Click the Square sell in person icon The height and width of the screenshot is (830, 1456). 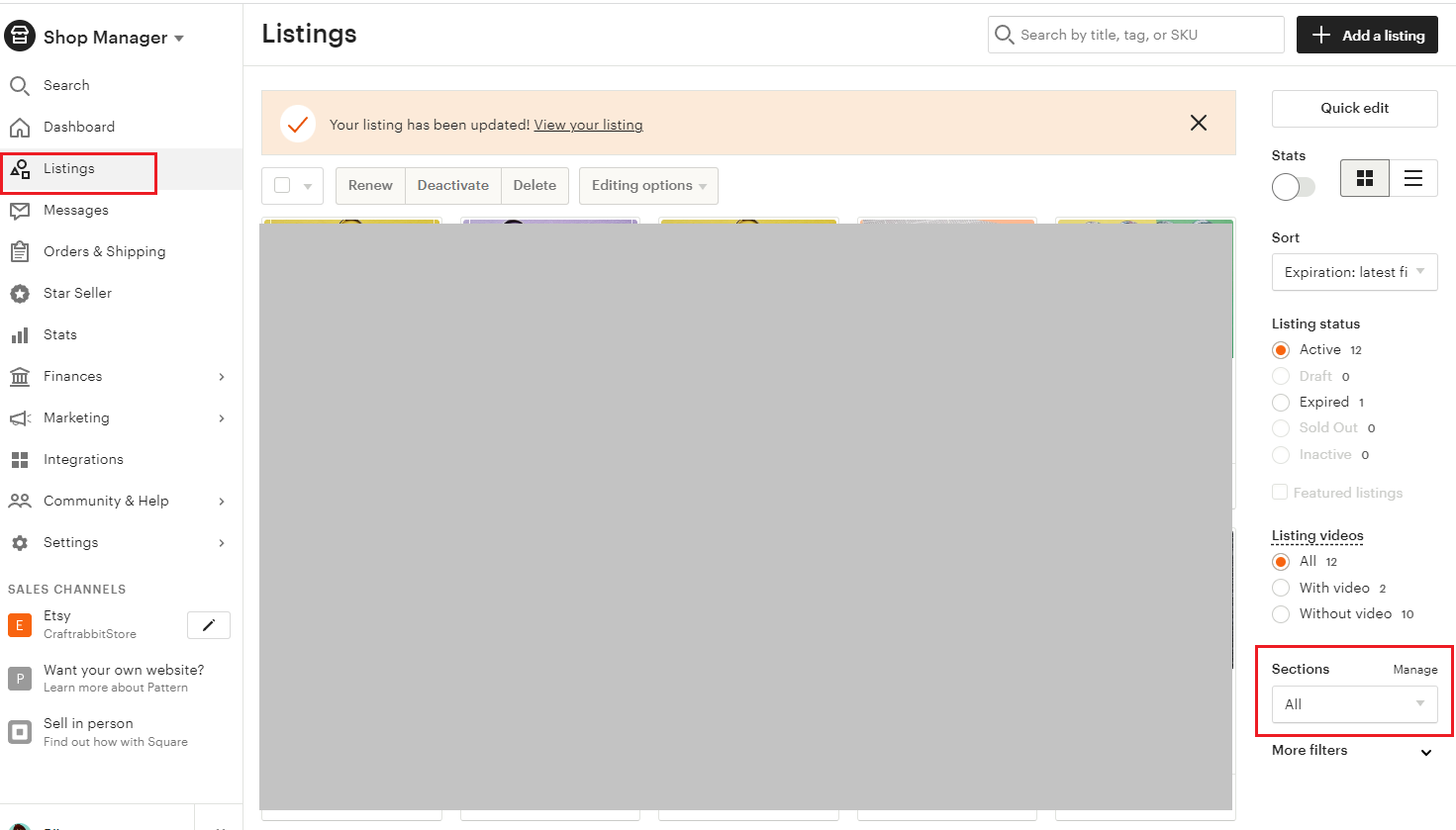pos(19,732)
